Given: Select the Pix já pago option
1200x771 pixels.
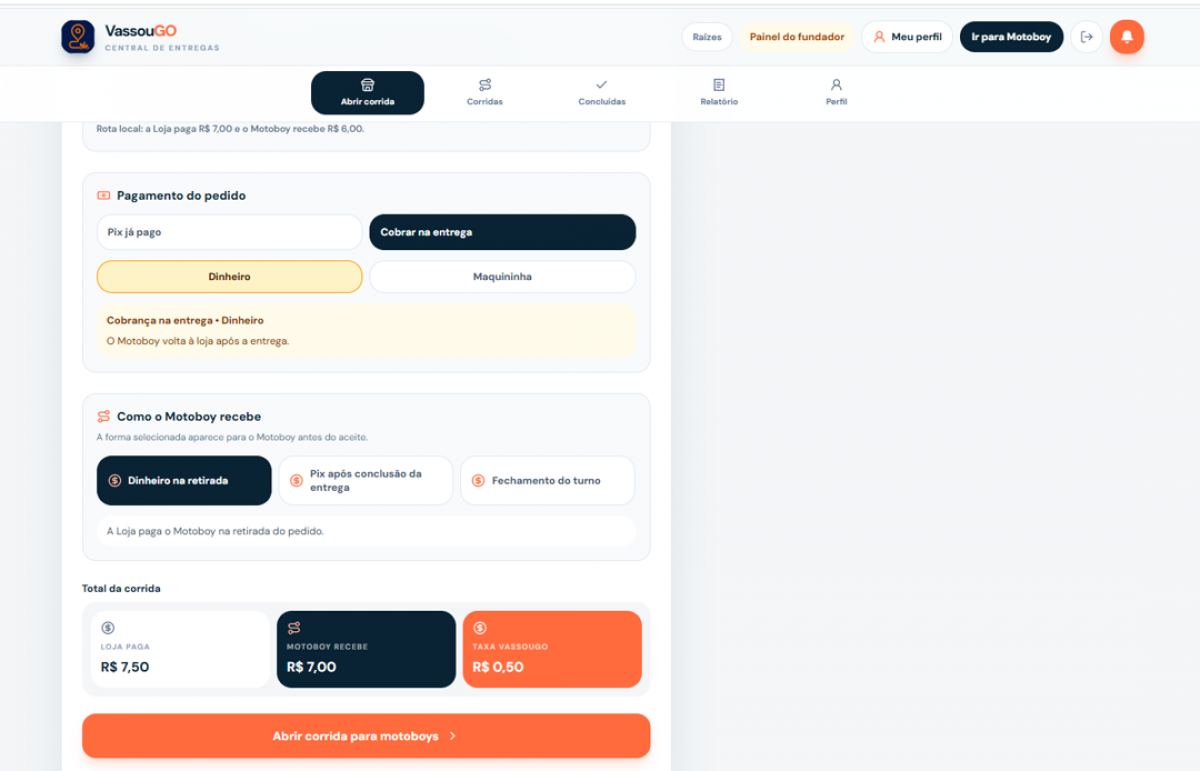Looking at the screenshot, I should click(229, 232).
